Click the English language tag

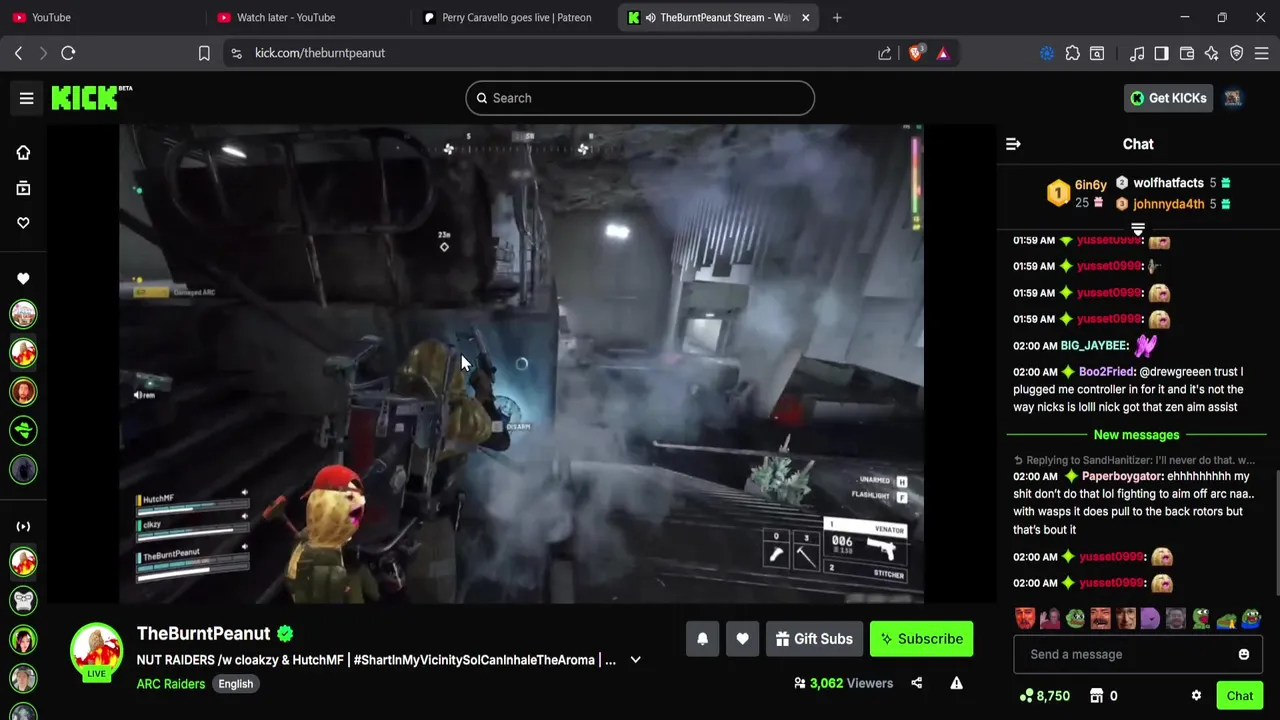[x=236, y=684]
